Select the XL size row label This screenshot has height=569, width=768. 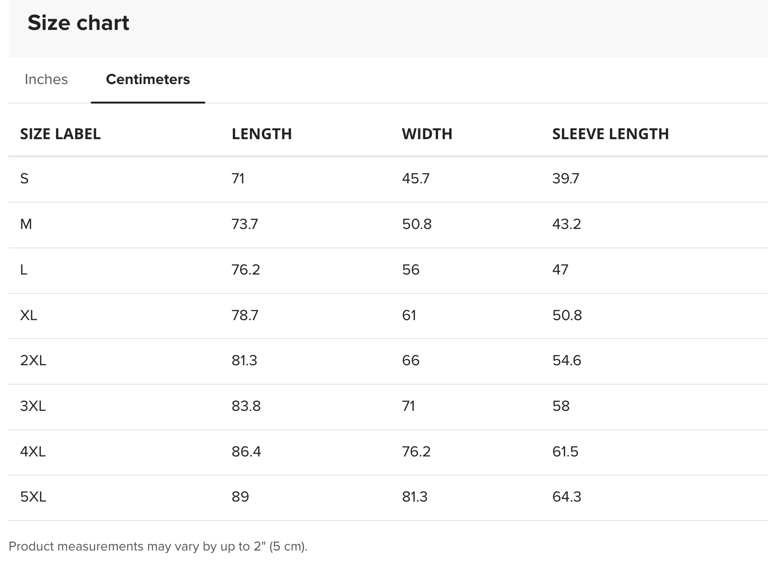28,315
